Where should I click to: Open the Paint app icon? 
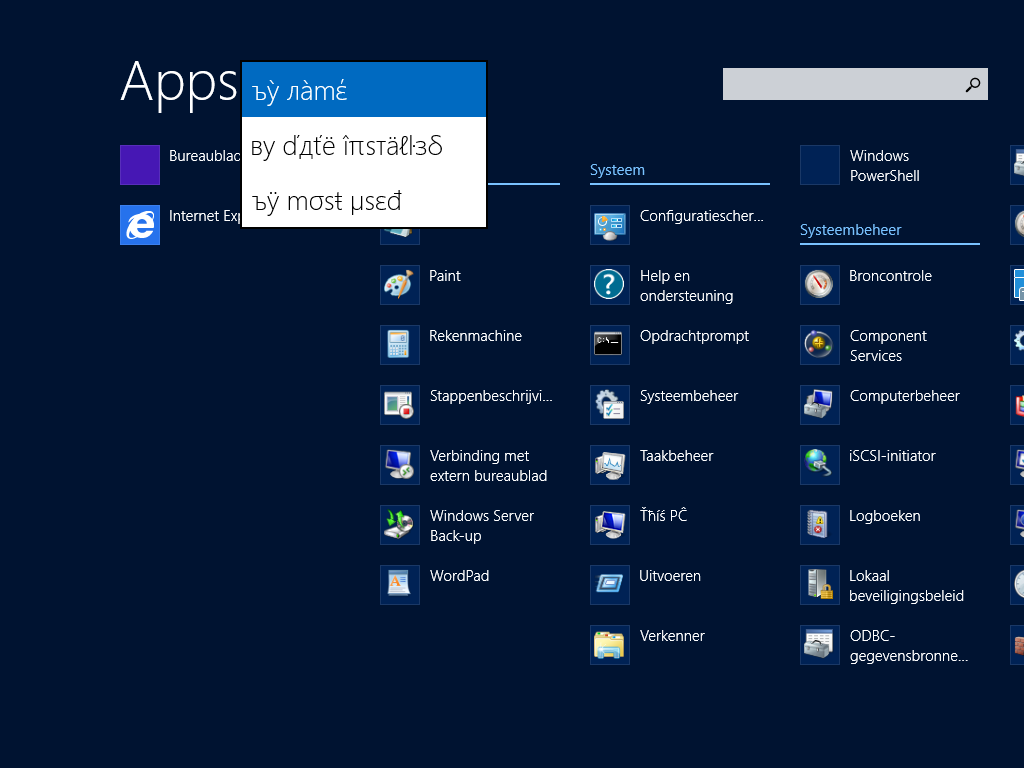400,285
